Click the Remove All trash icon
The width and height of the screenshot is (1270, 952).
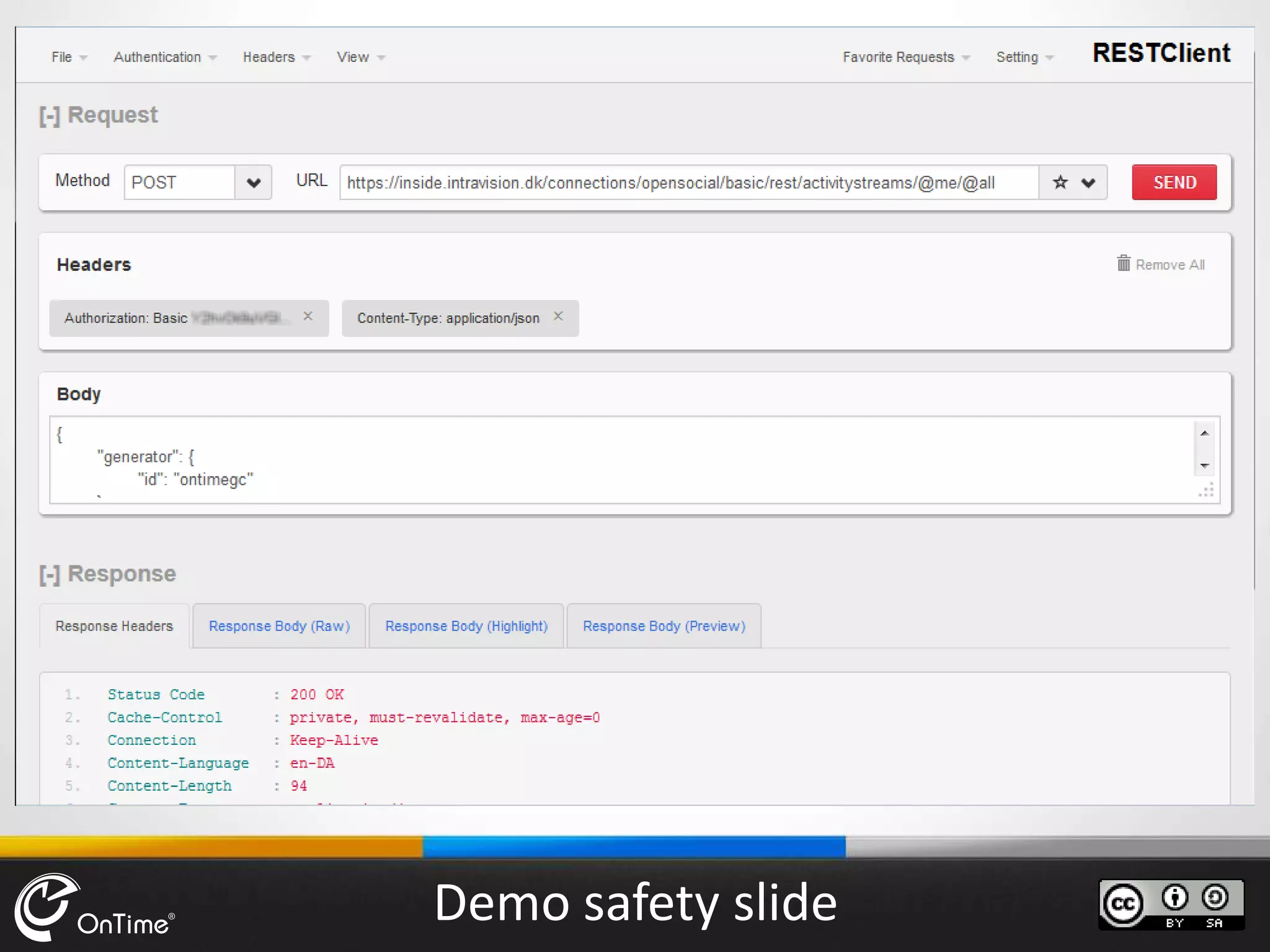point(1124,263)
